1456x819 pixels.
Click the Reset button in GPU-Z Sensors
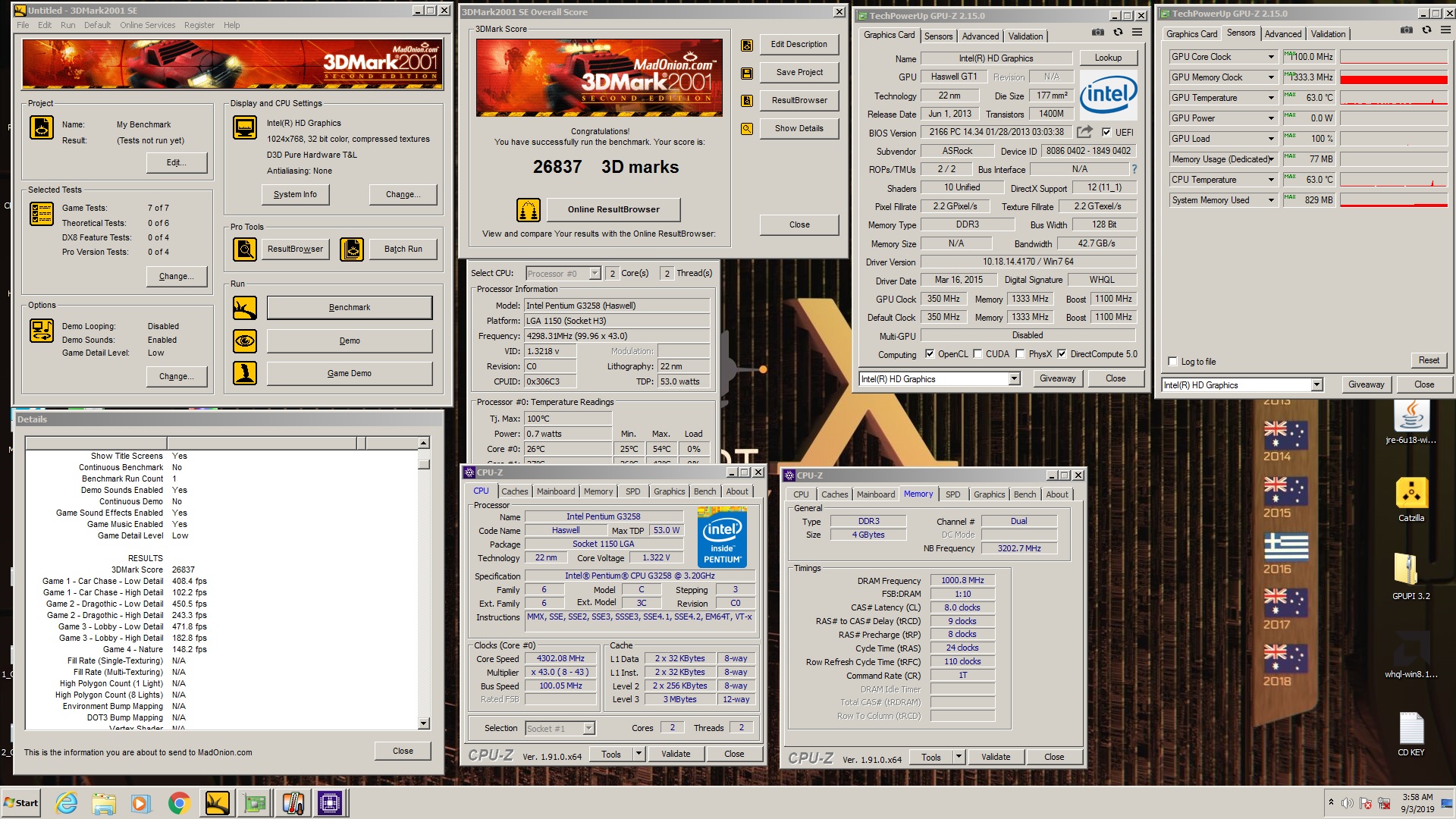(1429, 361)
